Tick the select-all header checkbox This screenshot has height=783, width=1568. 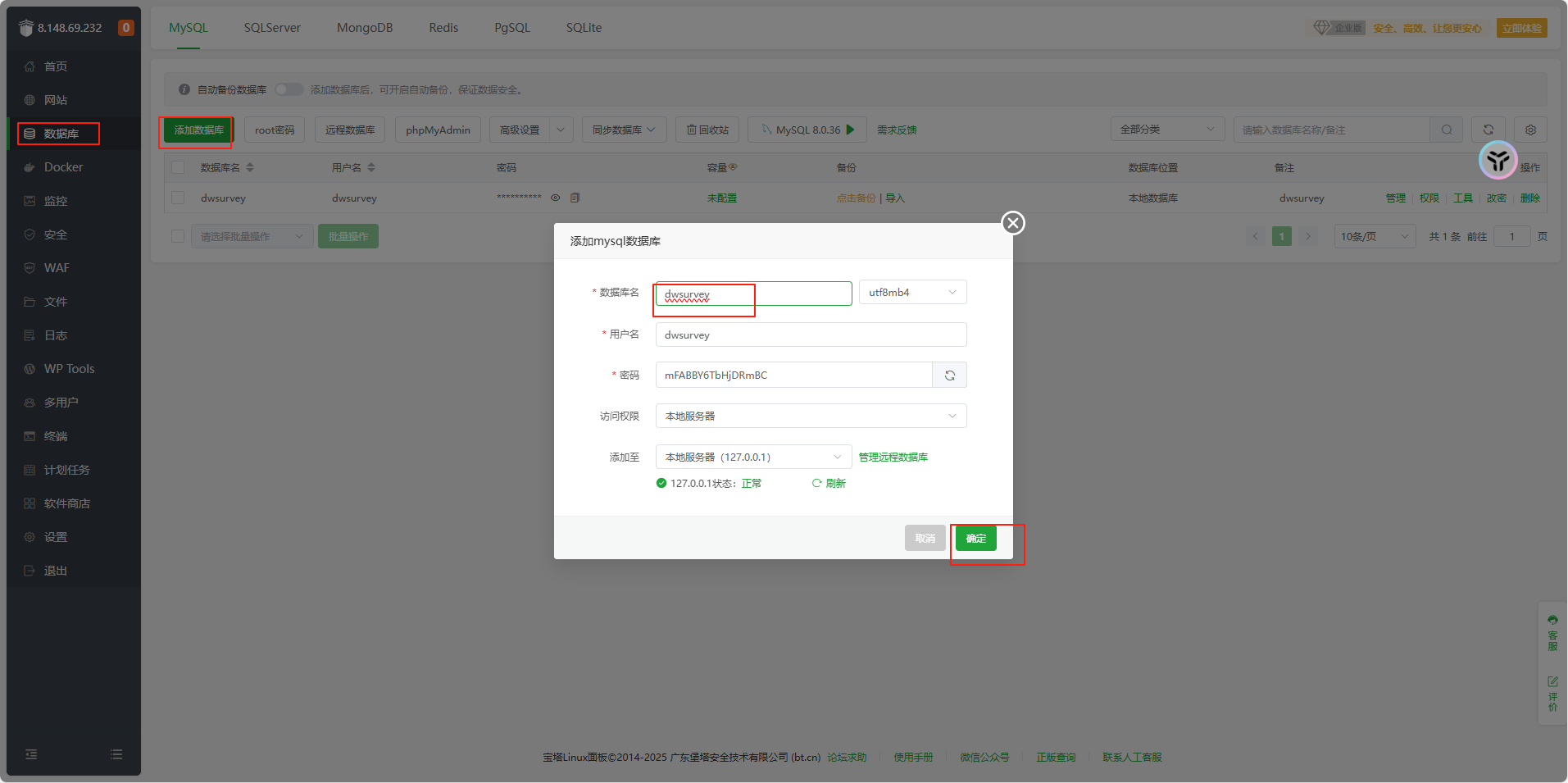178,167
